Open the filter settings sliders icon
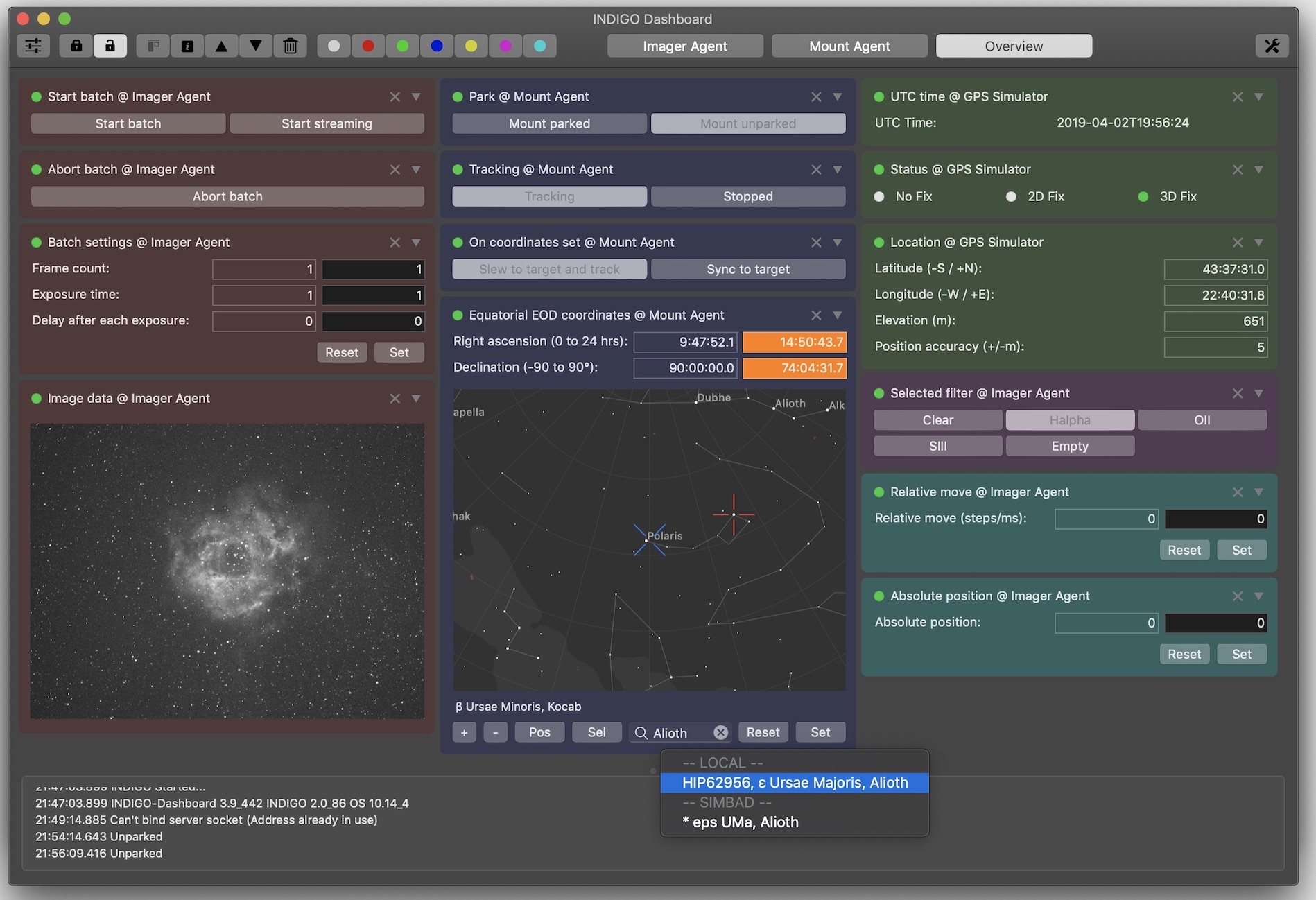 point(33,46)
